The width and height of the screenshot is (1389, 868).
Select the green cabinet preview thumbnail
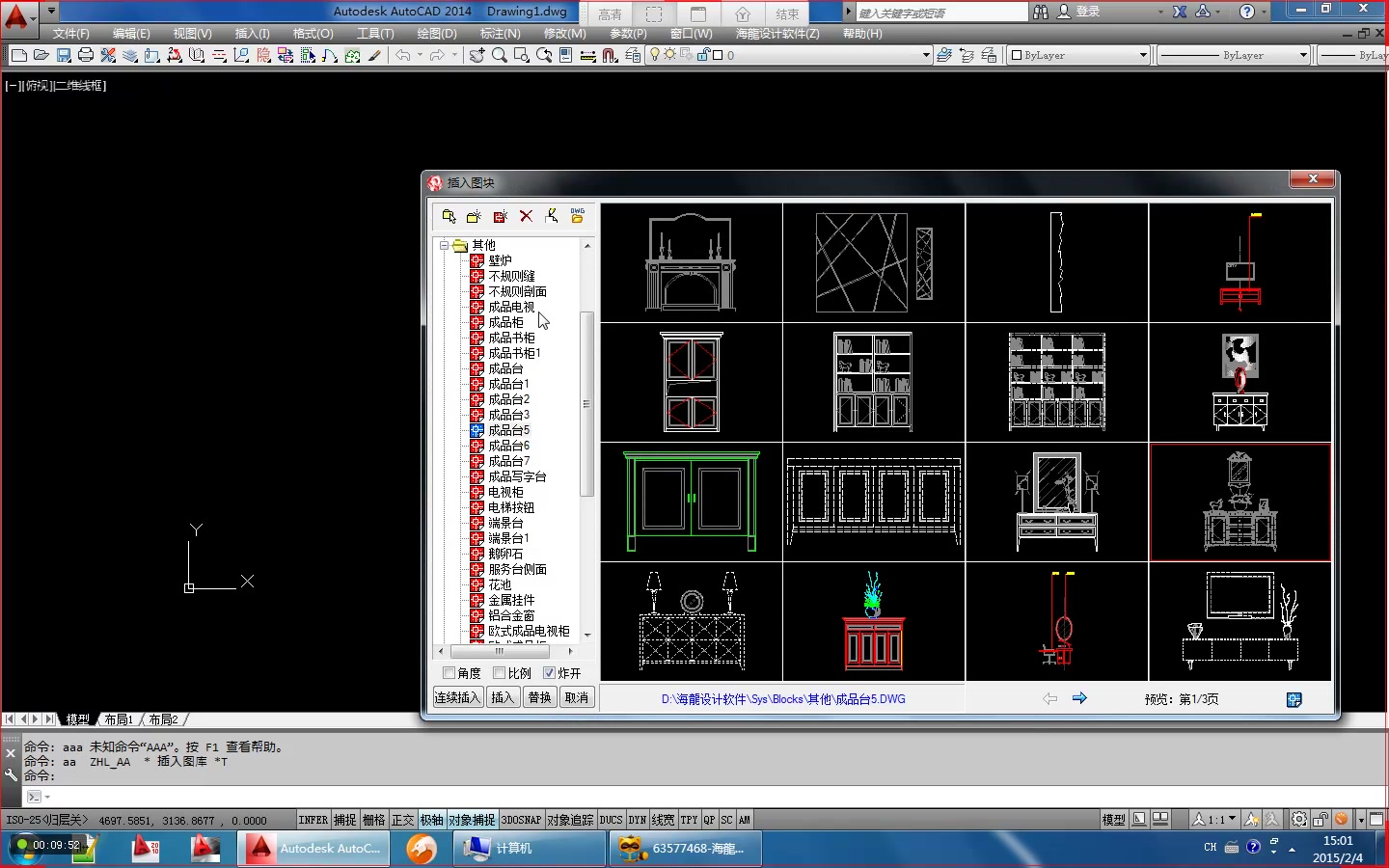[x=691, y=502]
